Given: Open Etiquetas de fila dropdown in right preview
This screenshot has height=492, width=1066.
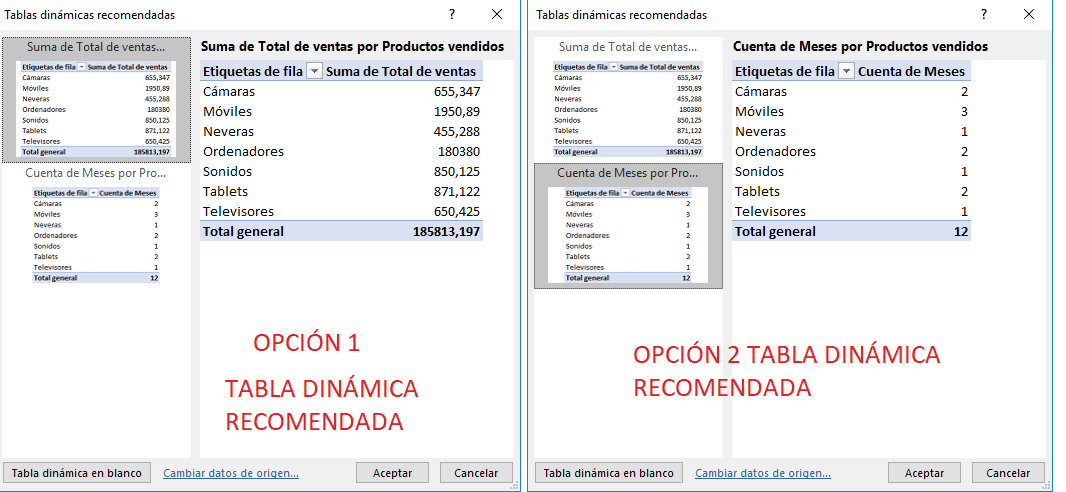Looking at the screenshot, I should (x=847, y=71).
